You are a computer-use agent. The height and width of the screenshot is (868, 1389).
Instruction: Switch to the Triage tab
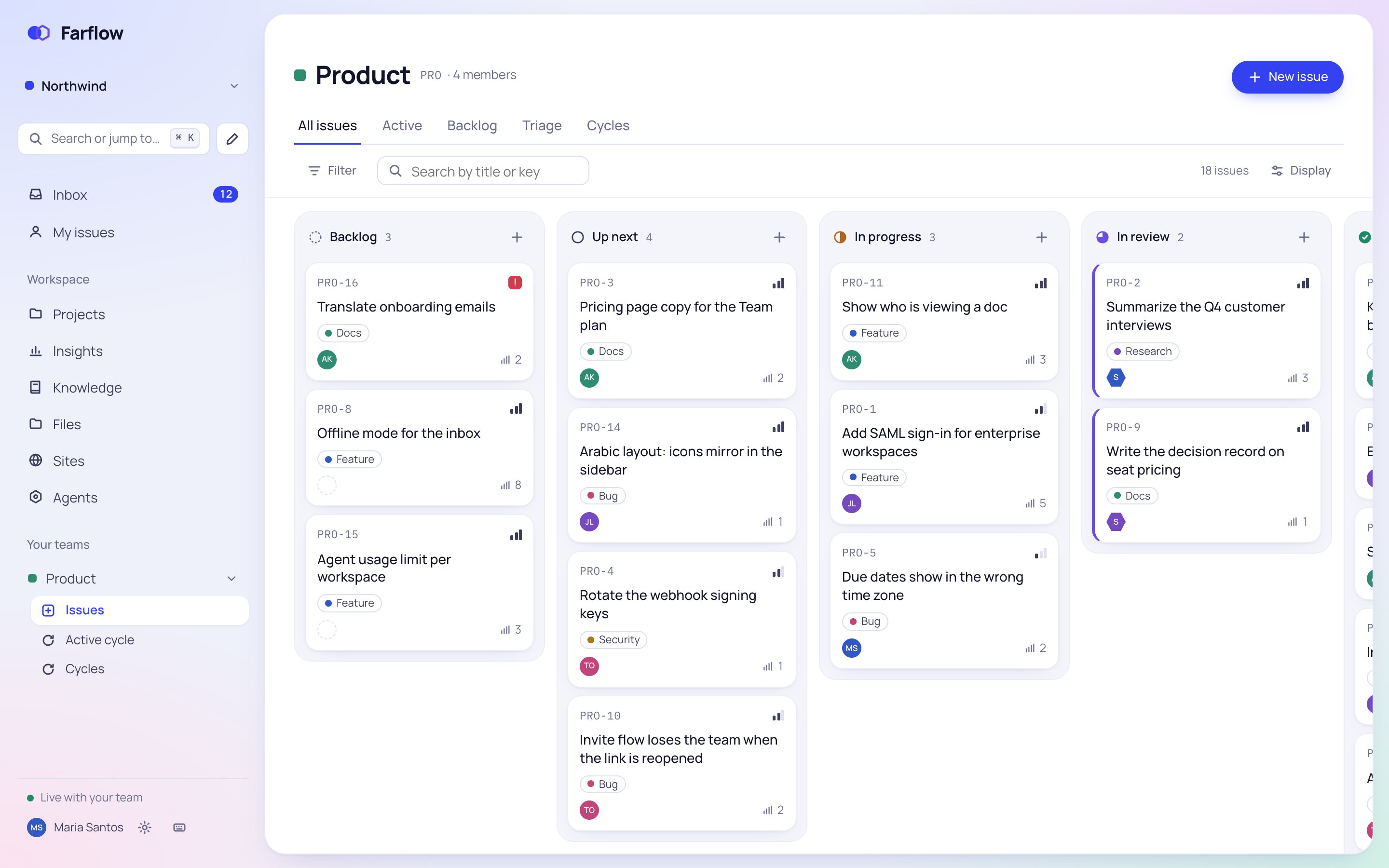coord(542,126)
